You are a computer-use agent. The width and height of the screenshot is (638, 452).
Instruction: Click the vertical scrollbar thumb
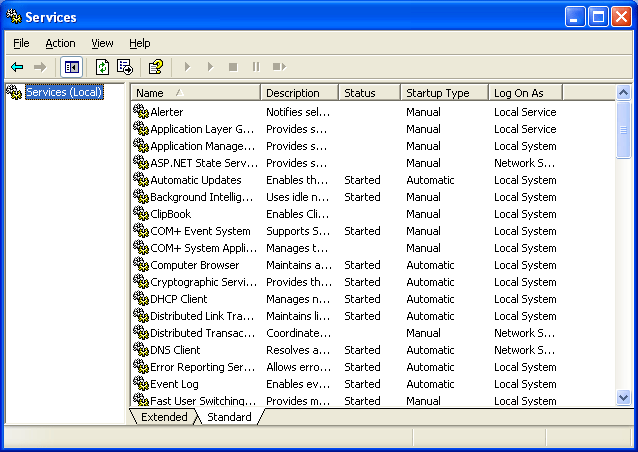click(623, 130)
